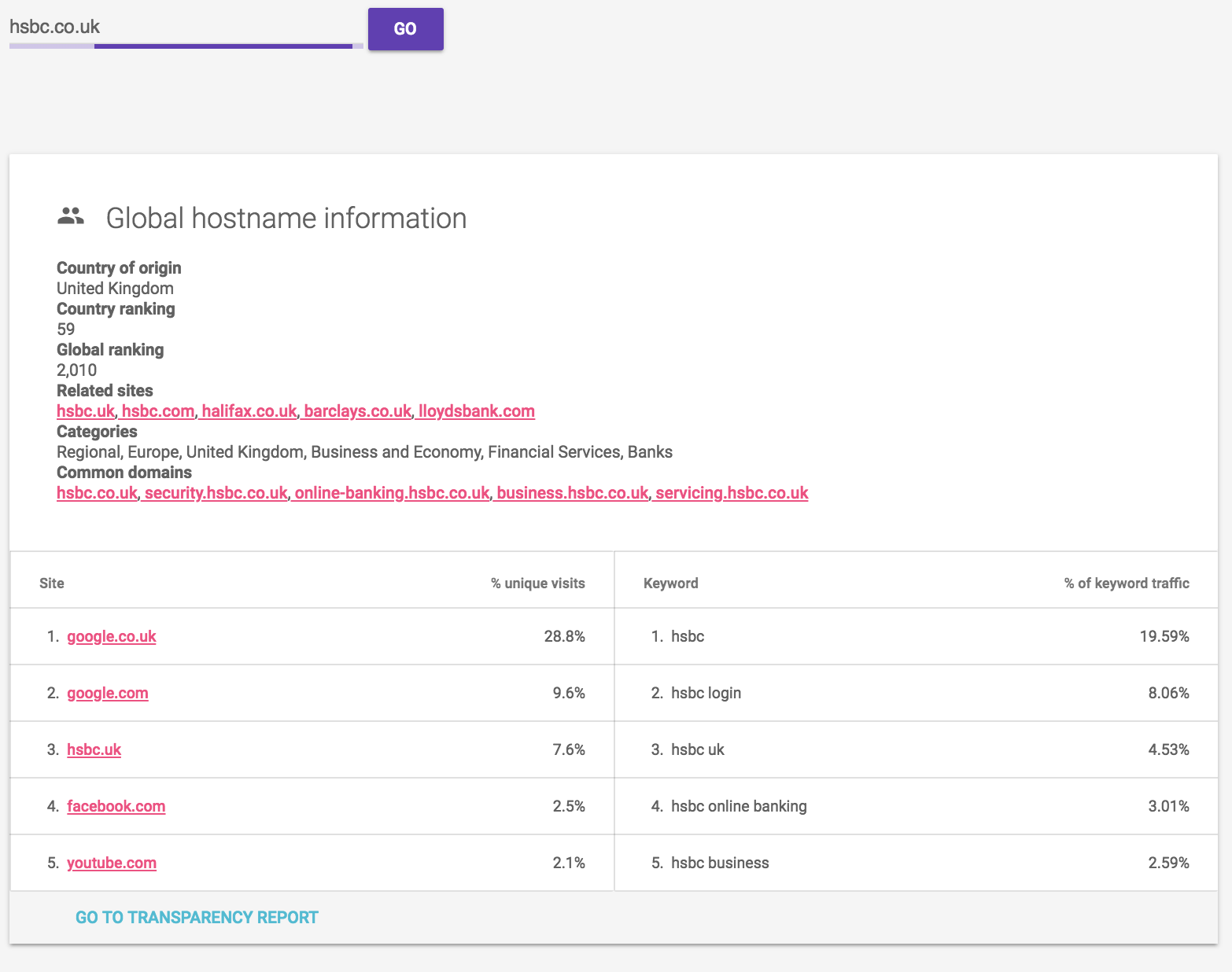Select the 8.06% keyword traffic value
Viewport: 1232px width, 972px height.
pyautogui.click(x=1168, y=693)
